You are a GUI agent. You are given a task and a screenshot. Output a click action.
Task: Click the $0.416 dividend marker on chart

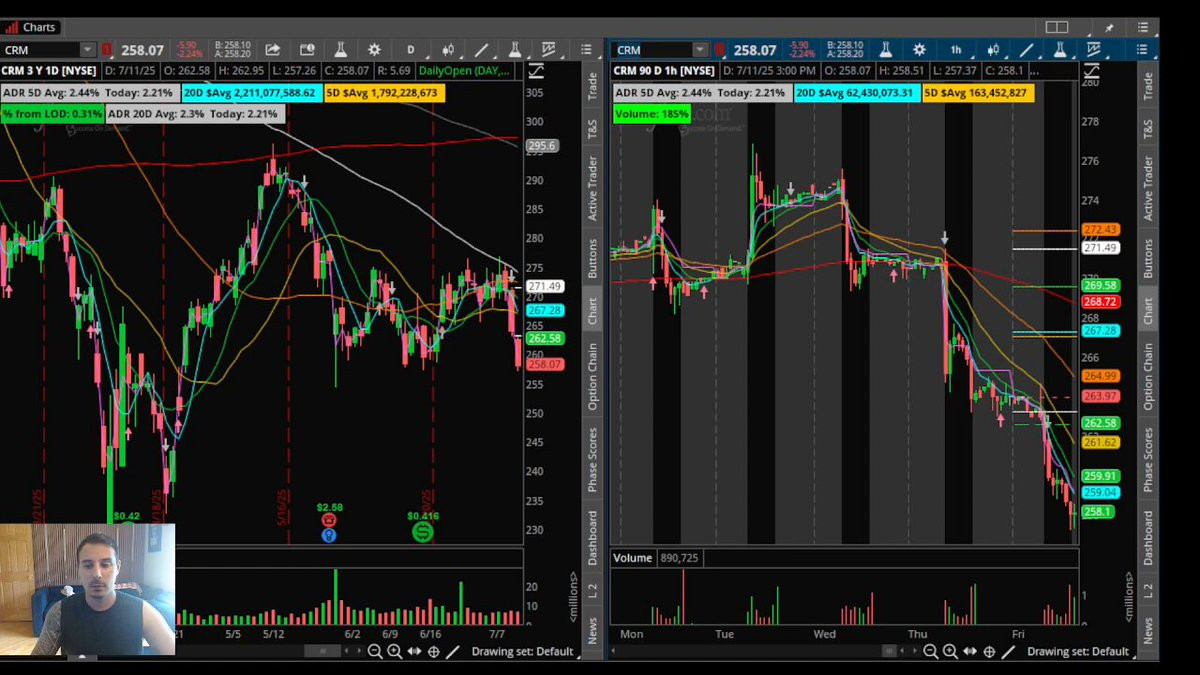(x=423, y=532)
